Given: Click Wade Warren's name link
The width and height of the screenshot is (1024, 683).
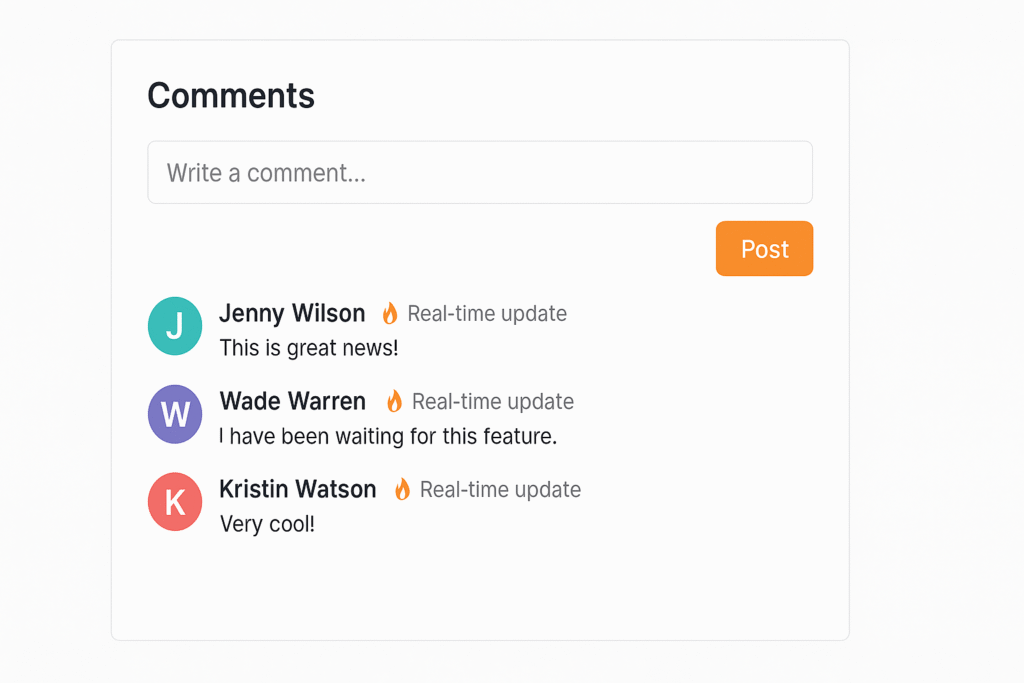Looking at the screenshot, I should click(x=292, y=401).
